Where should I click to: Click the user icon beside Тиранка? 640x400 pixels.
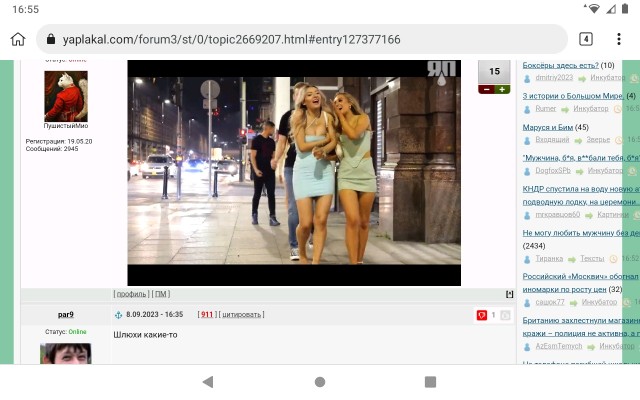tap(527, 259)
